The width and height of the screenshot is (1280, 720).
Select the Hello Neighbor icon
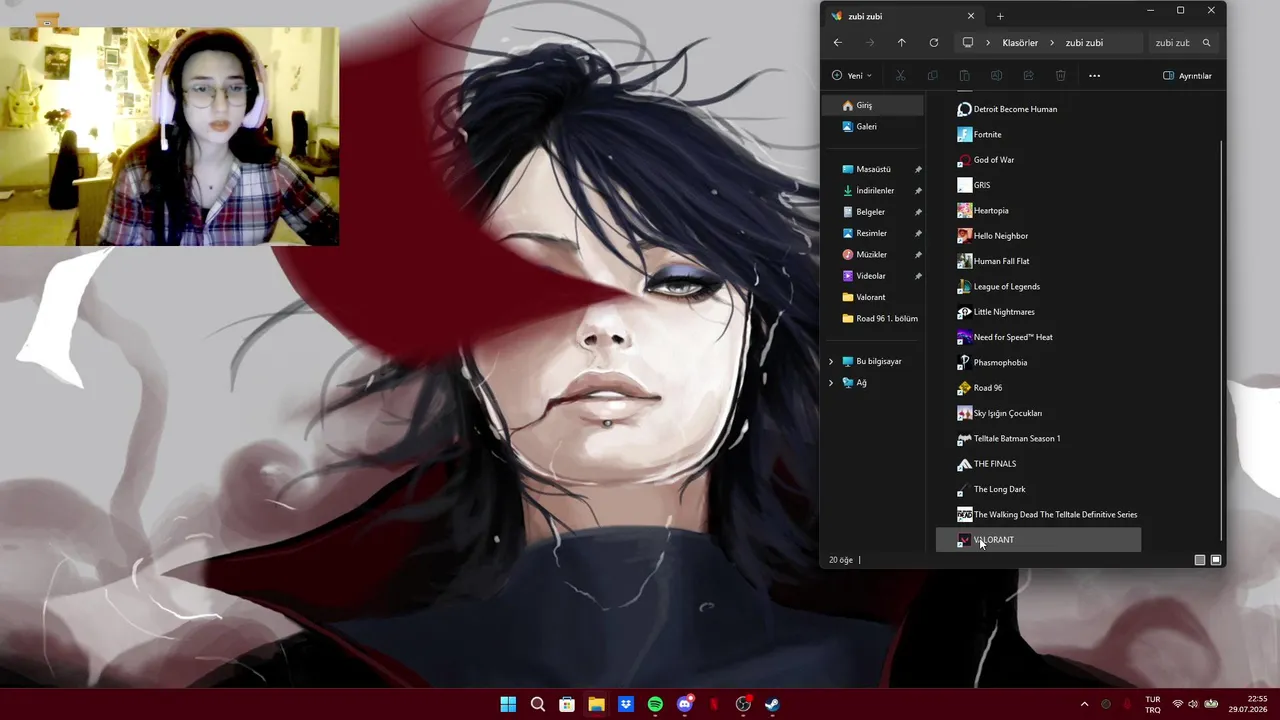tap(964, 236)
